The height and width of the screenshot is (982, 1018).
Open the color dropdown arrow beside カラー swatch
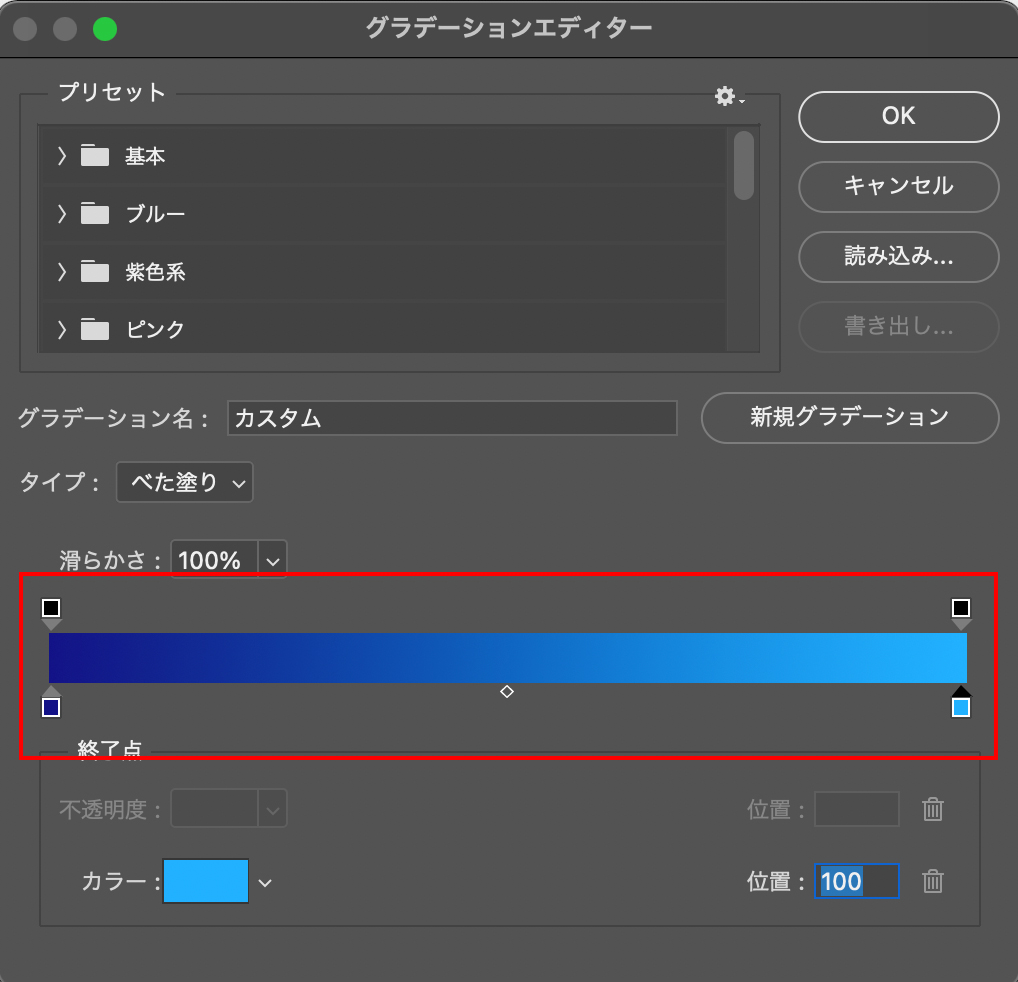coord(265,882)
